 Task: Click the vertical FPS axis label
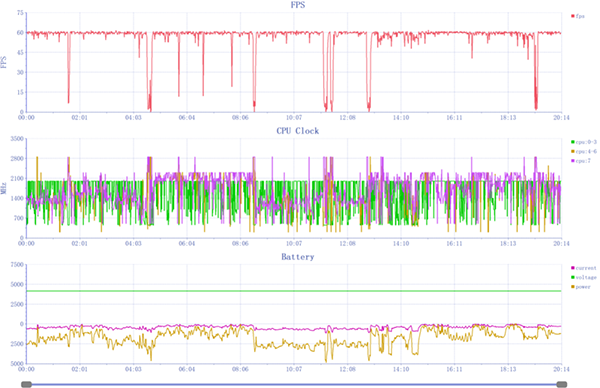4,62
